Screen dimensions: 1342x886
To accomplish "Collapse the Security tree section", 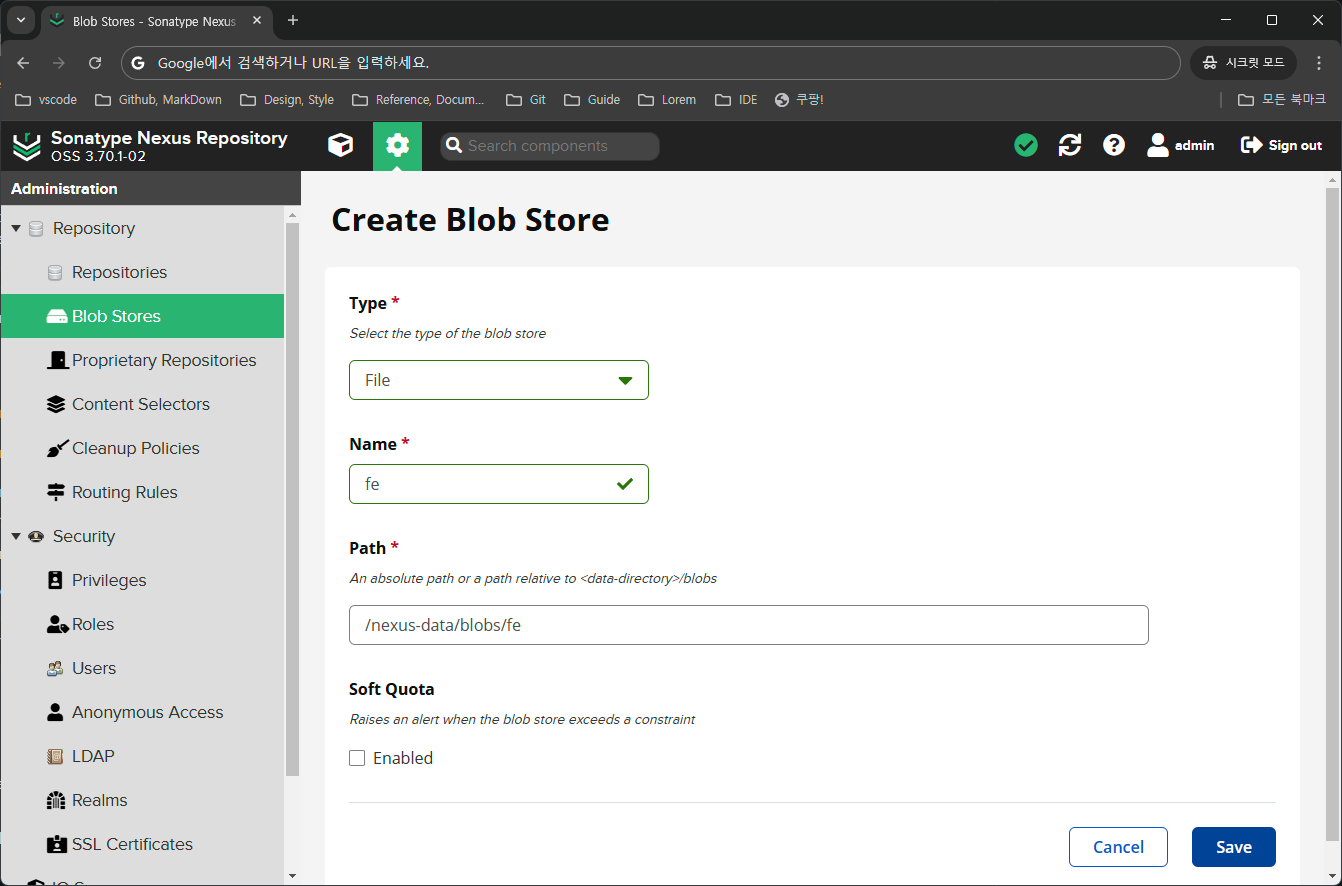I will pyautogui.click(x=16, y=537).
